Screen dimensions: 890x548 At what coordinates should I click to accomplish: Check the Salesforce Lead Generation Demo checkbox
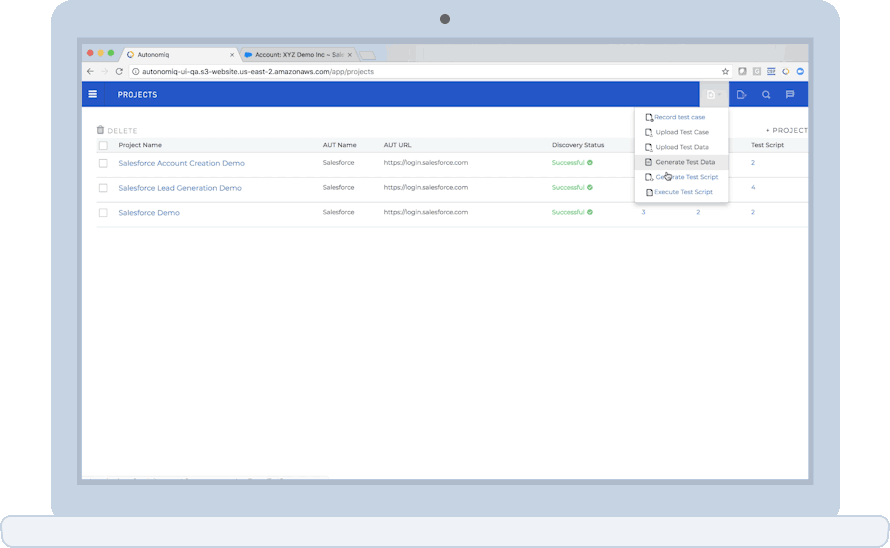click(103, 188)
